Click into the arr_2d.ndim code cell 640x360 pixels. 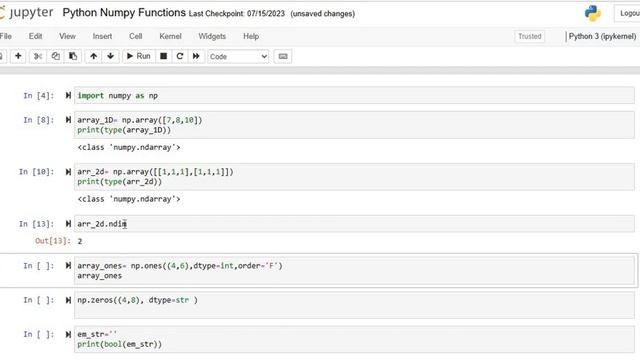click(354, 224)
